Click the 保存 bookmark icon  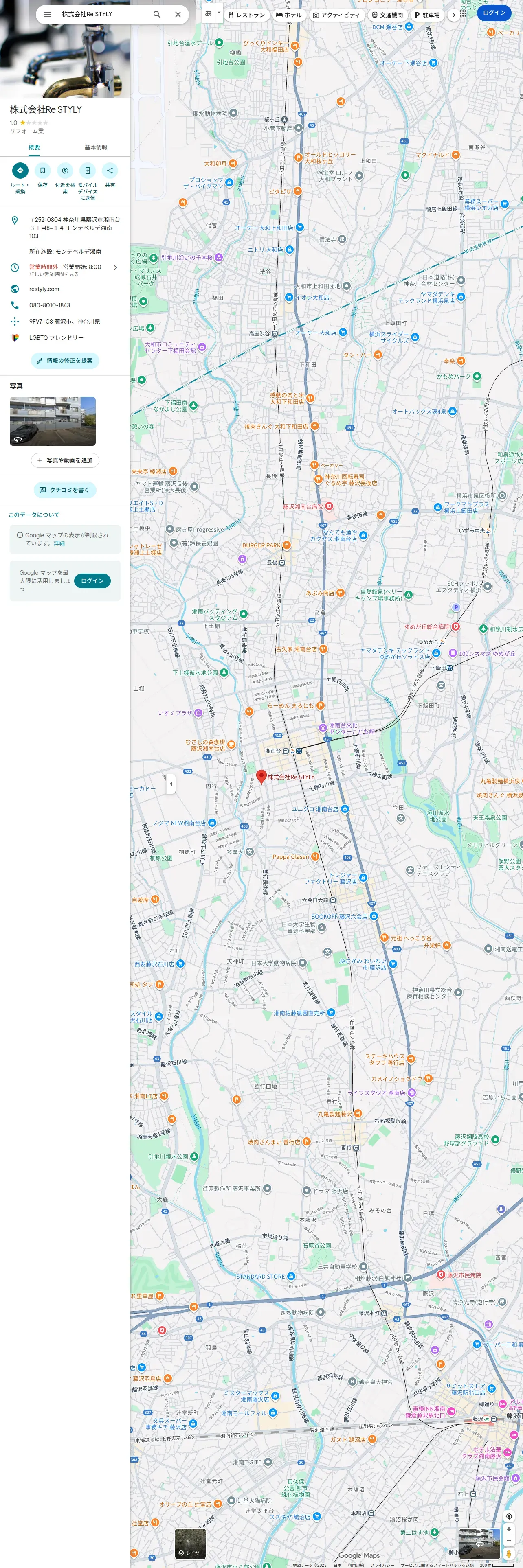coord(43,171)
